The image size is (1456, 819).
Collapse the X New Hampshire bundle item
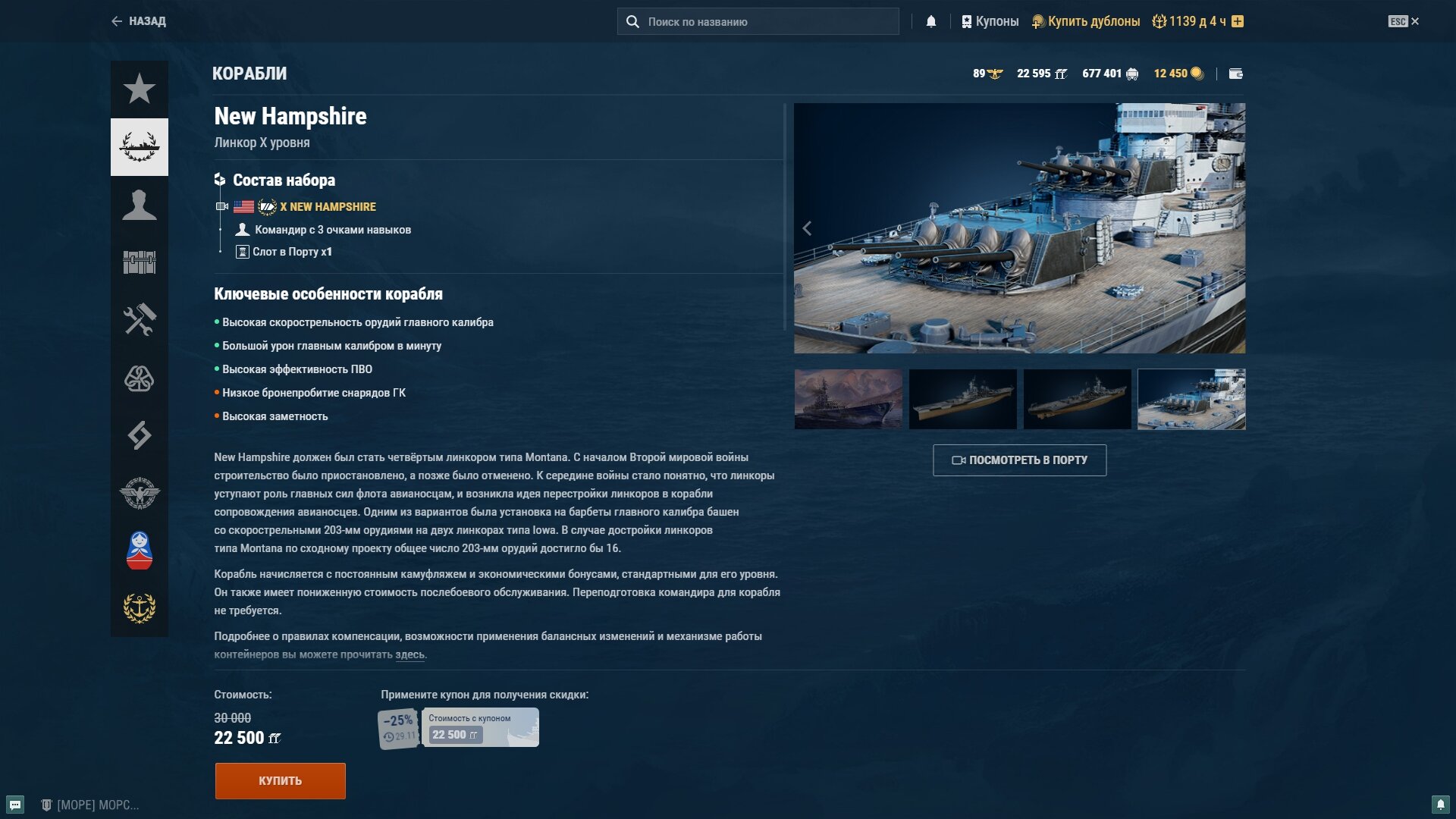click(221, 206)
